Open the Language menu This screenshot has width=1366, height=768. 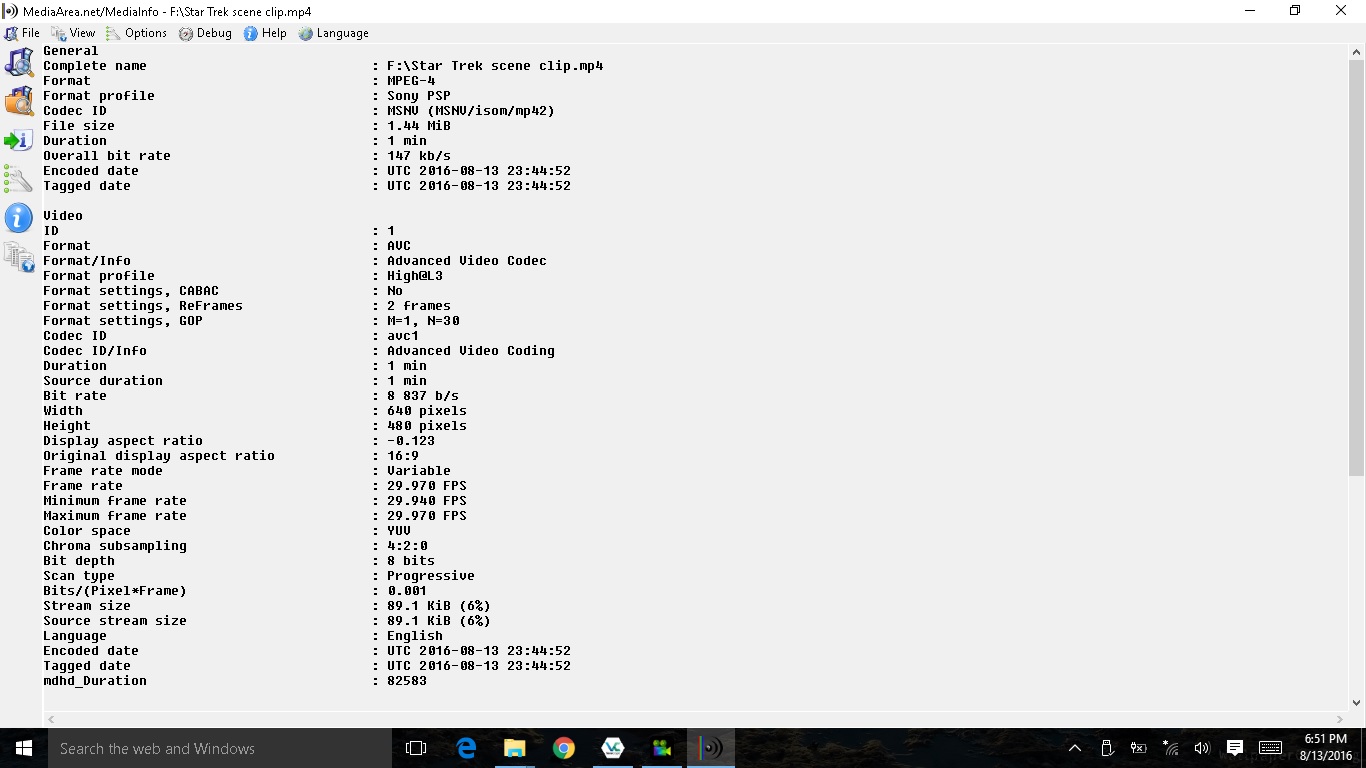[x=333, y=33]
